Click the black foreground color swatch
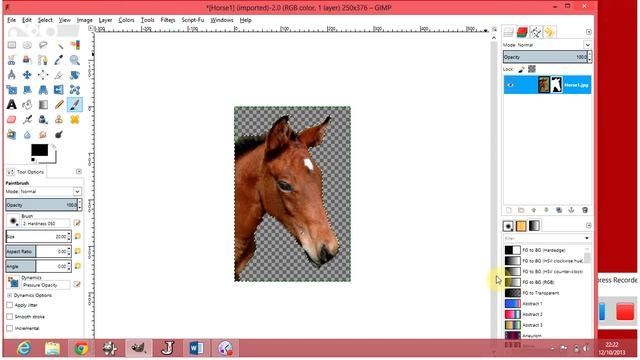 coord(39,150)
